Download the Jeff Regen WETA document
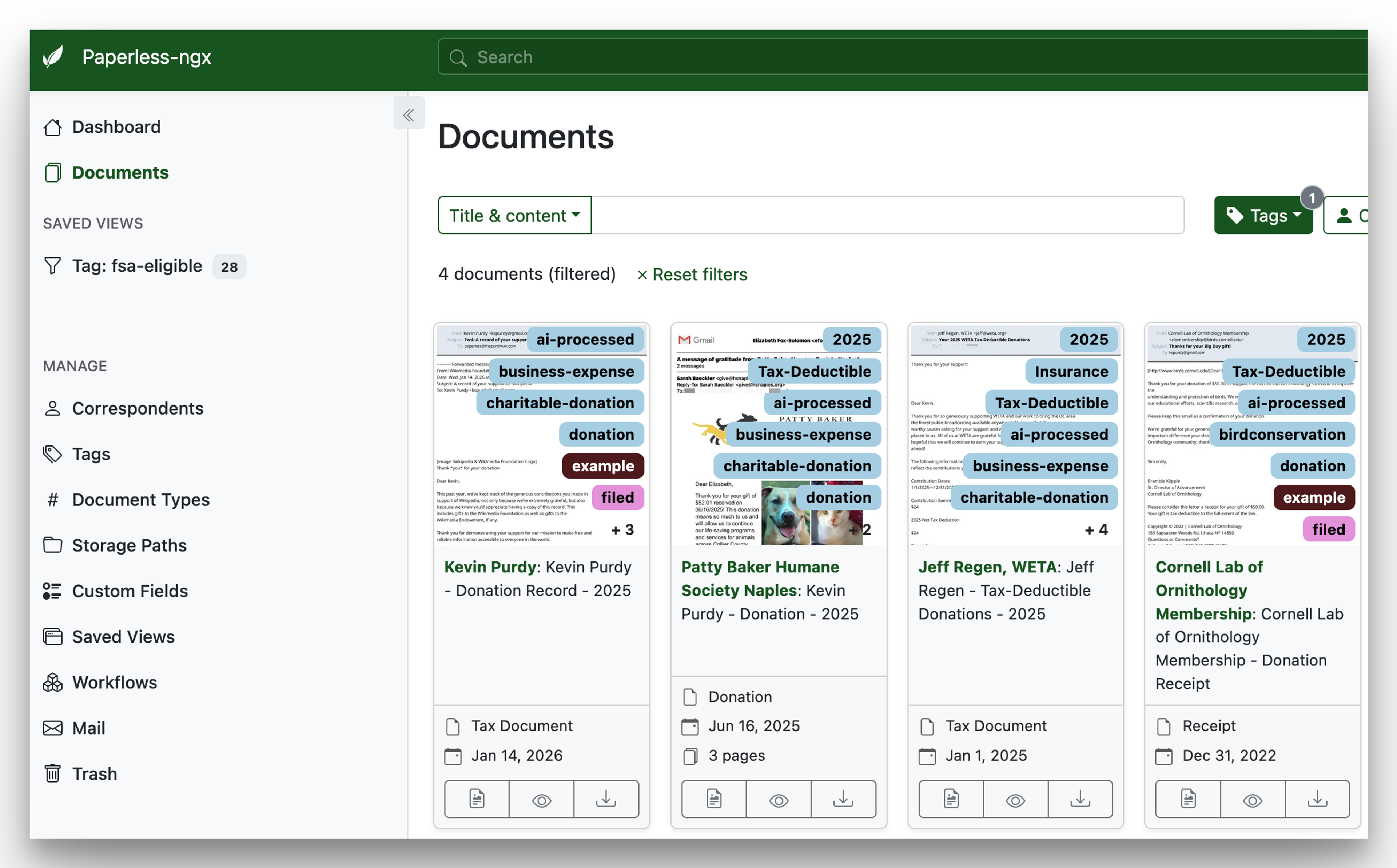 (1080, 799)
